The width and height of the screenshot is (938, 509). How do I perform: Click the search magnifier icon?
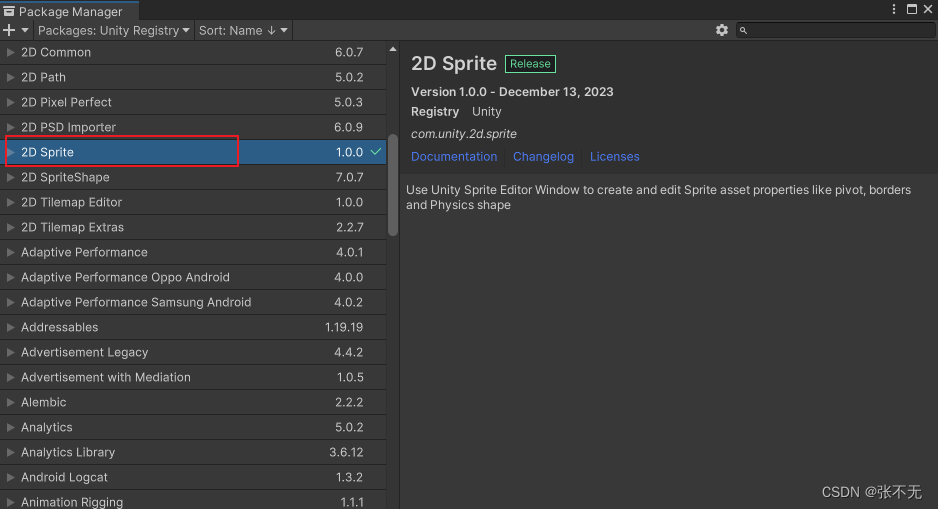(743, 30)
